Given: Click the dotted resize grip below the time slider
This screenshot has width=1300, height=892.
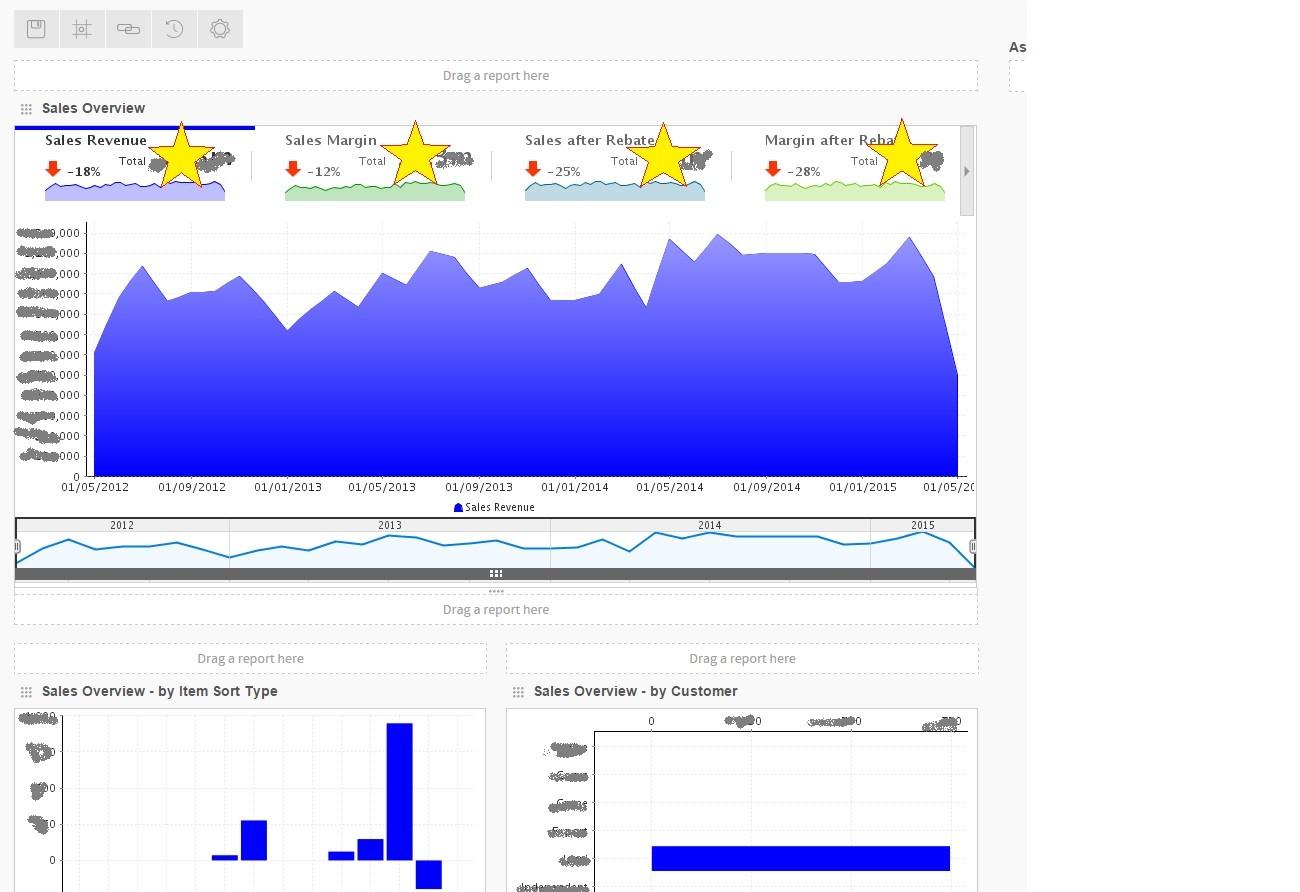Looking at the screenshot, I should click(495, 591).
